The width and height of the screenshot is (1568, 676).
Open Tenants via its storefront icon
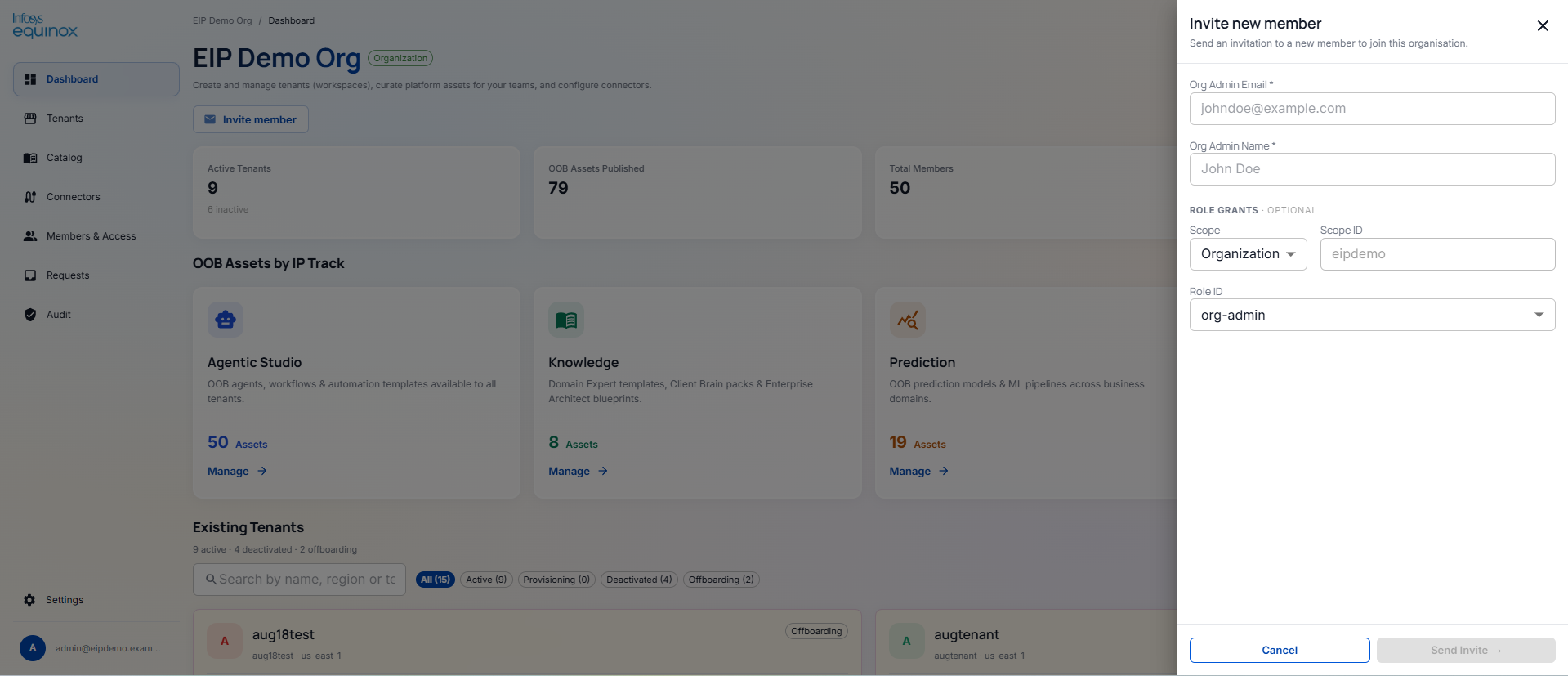(x=30, y=119)
